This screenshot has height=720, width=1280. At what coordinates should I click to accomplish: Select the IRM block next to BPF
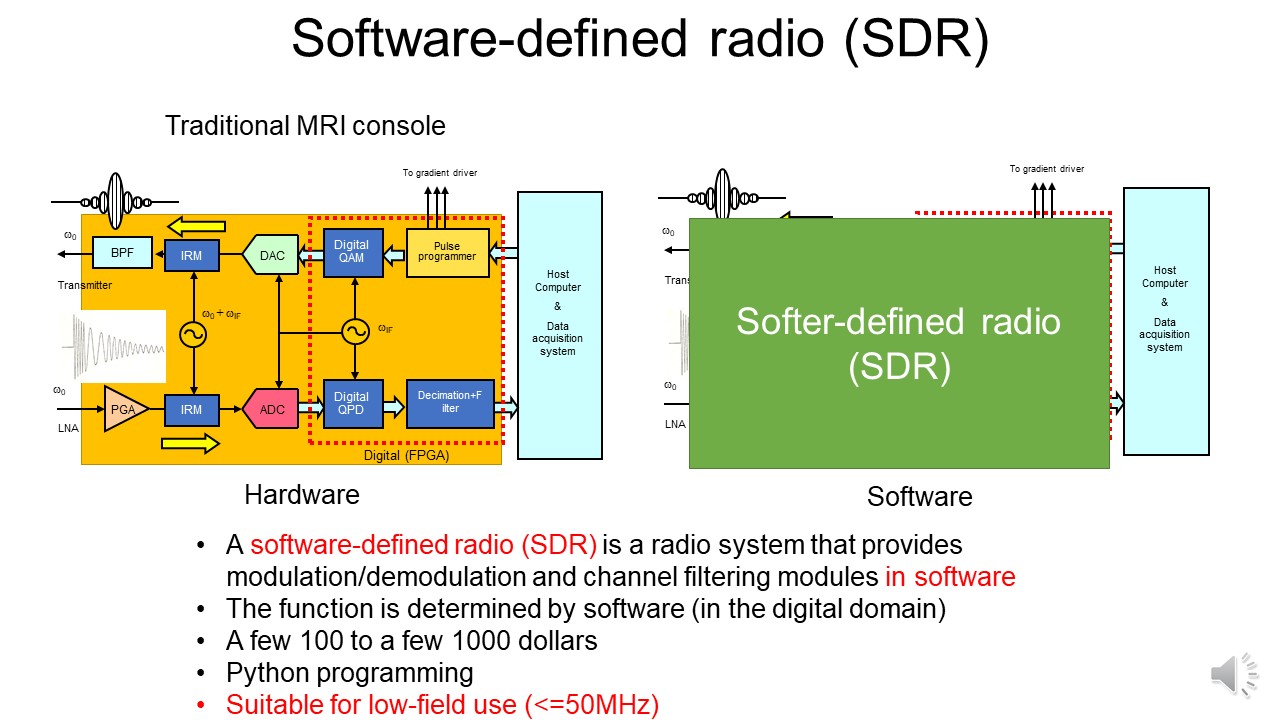tap(192, 256)
